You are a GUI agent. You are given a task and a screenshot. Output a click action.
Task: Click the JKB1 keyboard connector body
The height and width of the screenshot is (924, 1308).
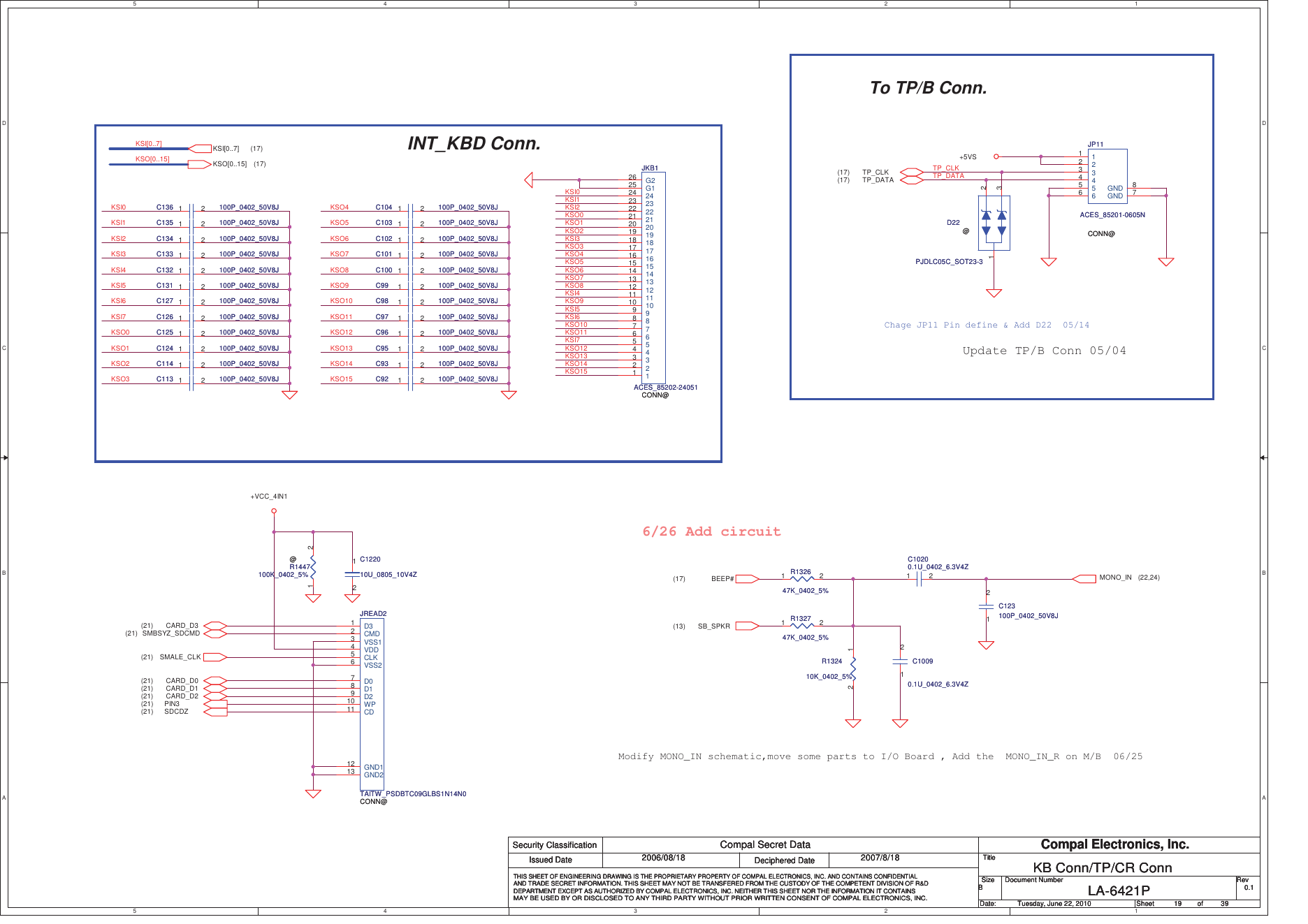click(653, 277)
